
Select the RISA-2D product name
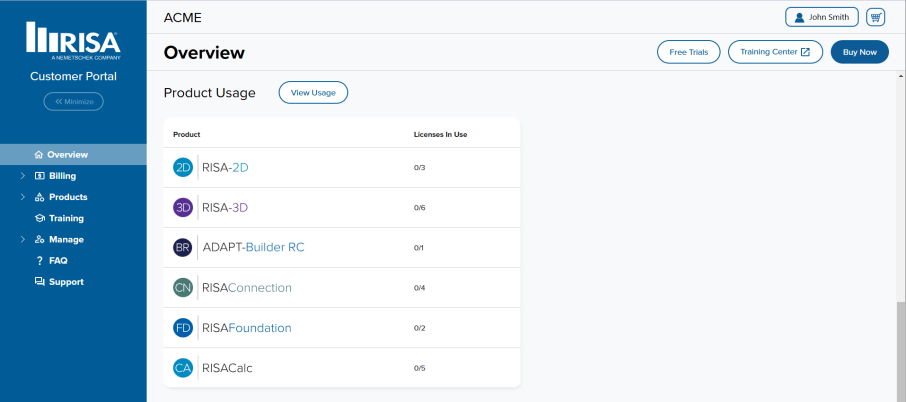pyautogui.click(x=225, y=168)
